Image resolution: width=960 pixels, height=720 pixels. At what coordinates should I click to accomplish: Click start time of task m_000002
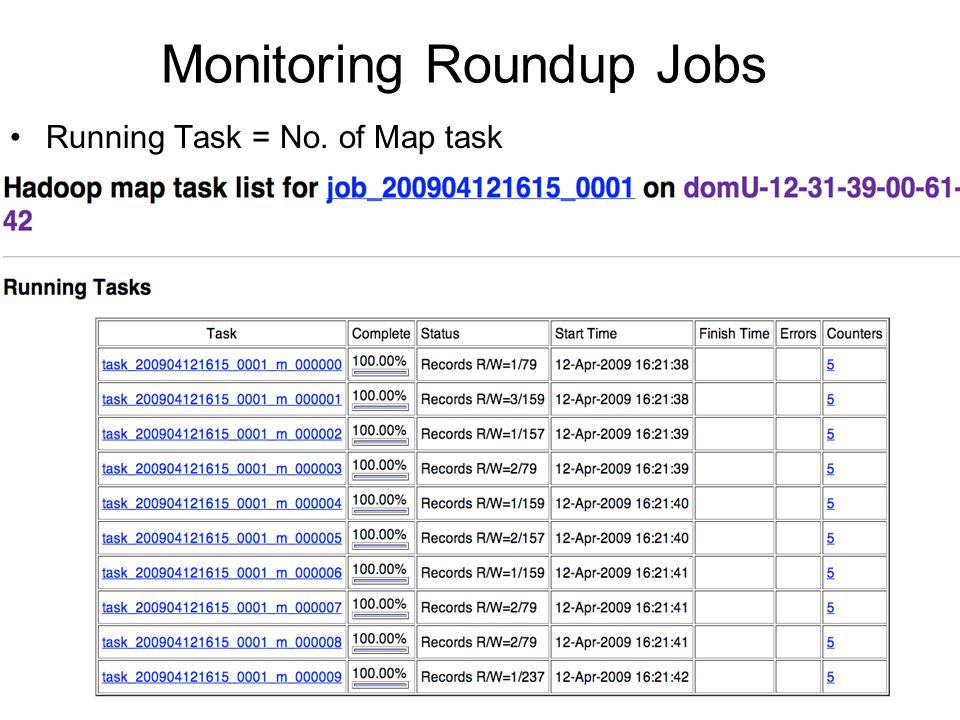pos(622,434)
